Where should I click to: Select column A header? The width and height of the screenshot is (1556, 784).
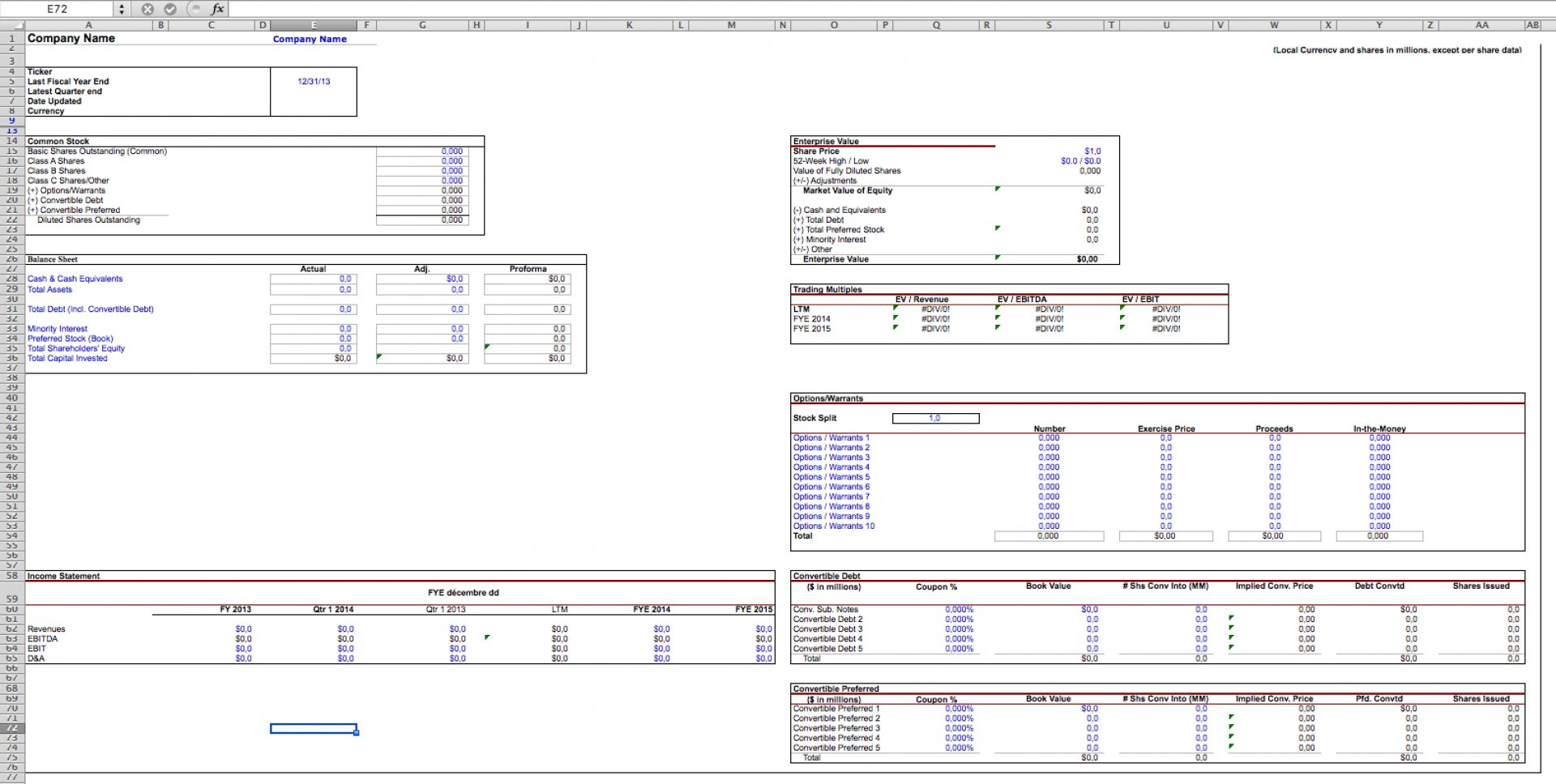(88, 25)
